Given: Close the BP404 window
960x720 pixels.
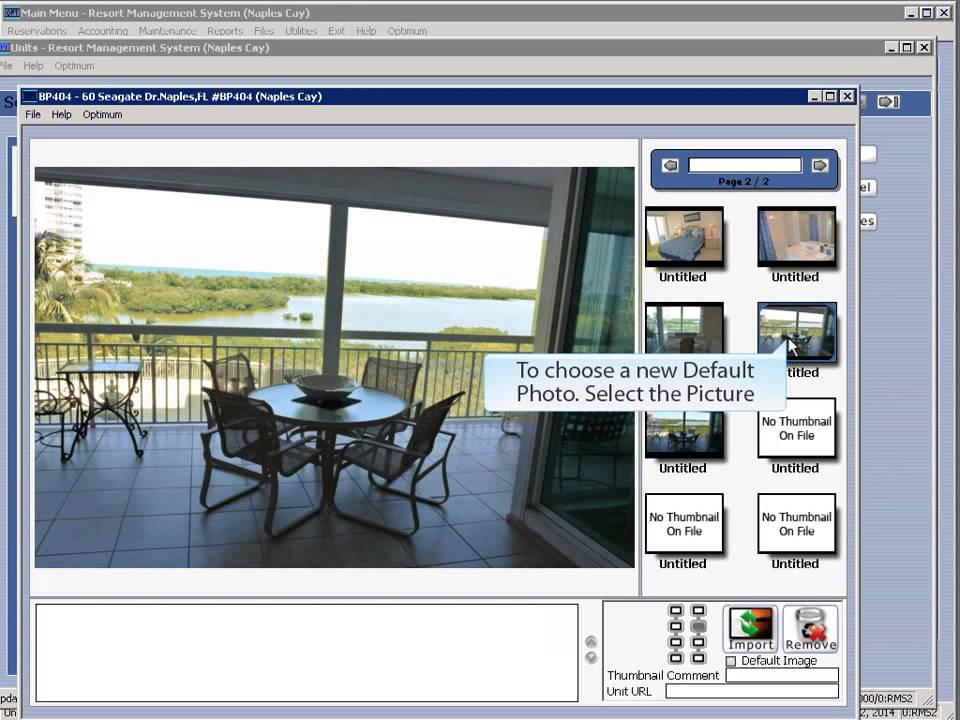Looking at the screenshot, I should (847, 96).
